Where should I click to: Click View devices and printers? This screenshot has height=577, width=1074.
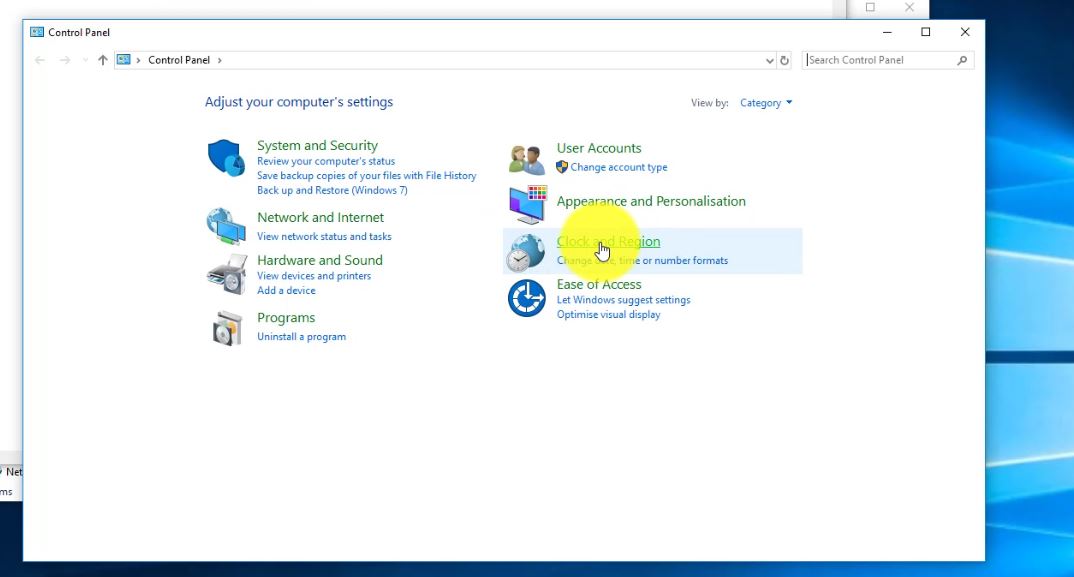coord(314,275)
